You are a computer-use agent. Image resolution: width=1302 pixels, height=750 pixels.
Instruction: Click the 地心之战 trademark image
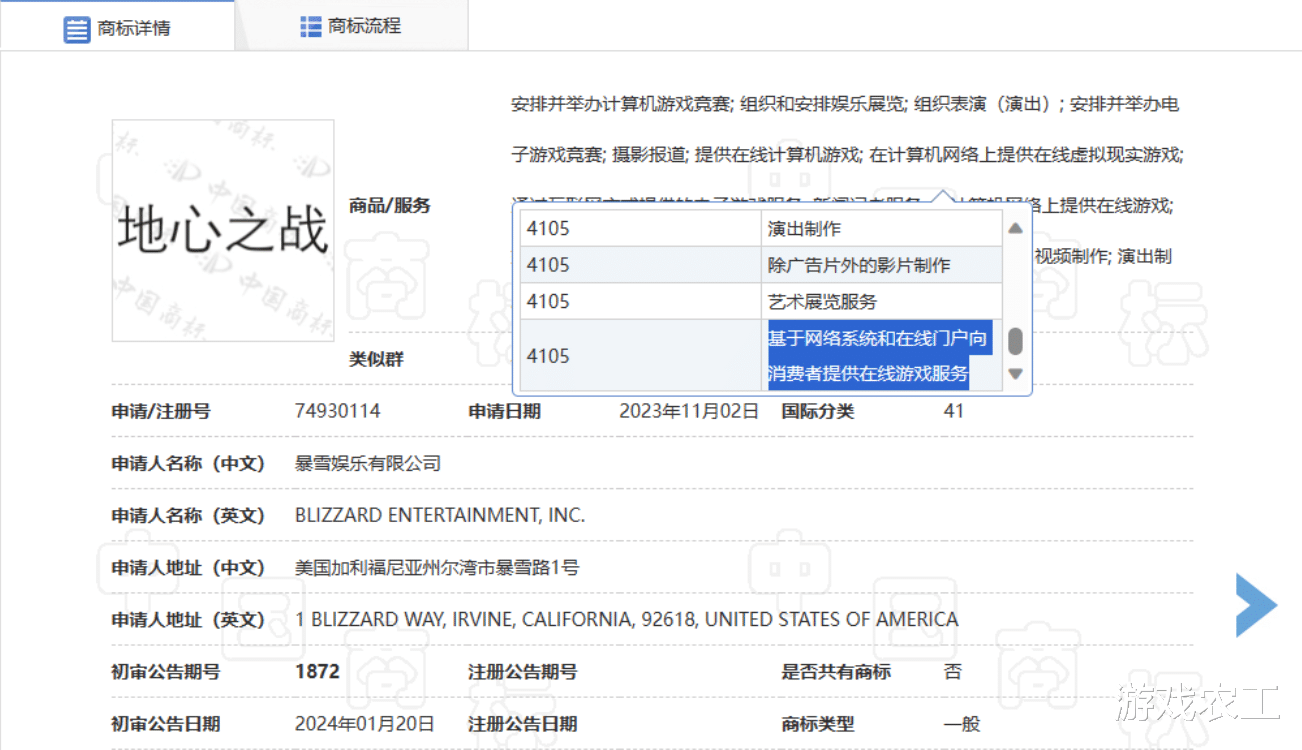(x=222, y=230)
